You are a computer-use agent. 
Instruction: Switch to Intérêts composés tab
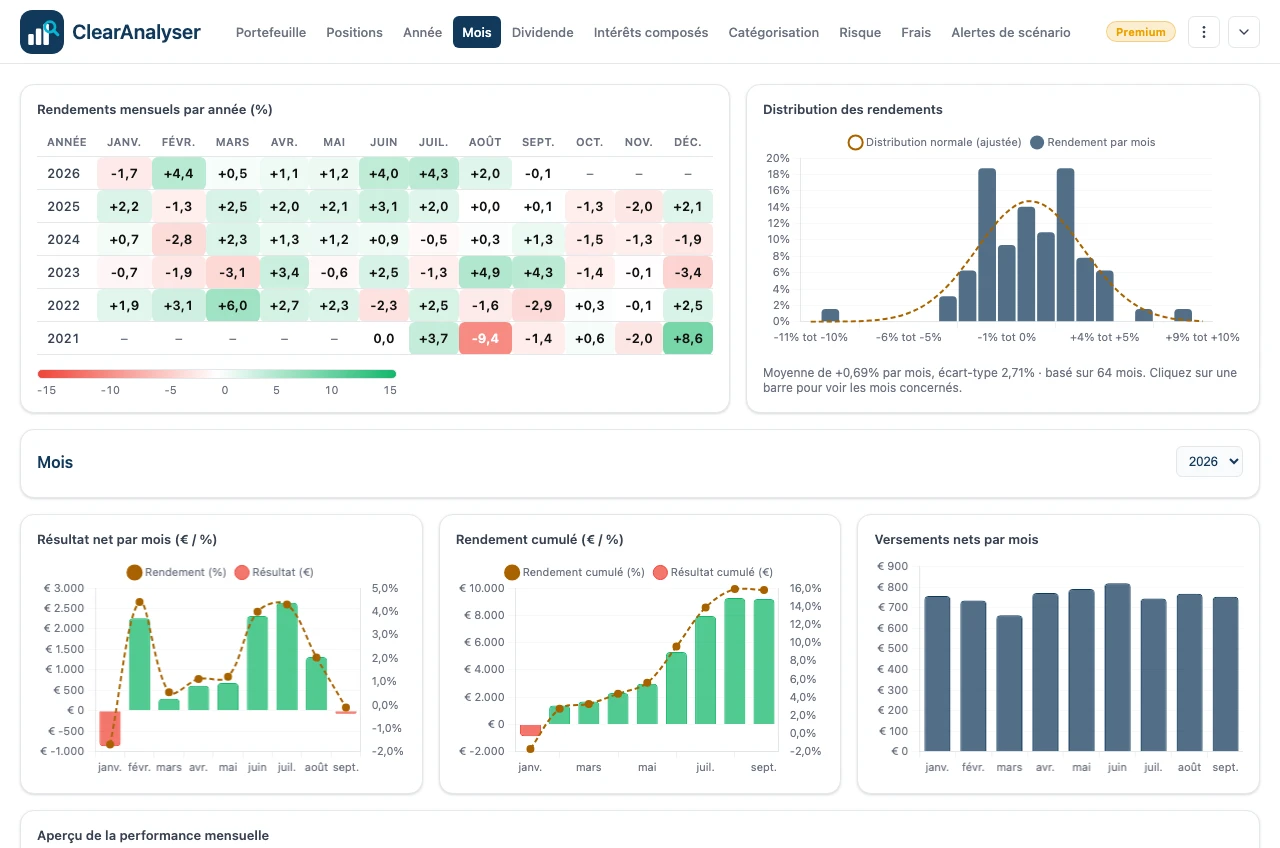(x=651, y=32)
